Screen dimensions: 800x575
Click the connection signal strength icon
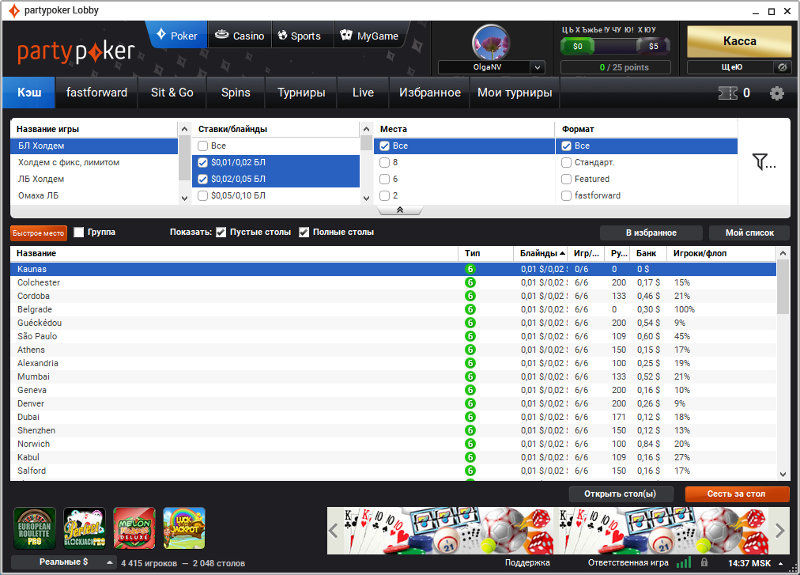(683, 563)
